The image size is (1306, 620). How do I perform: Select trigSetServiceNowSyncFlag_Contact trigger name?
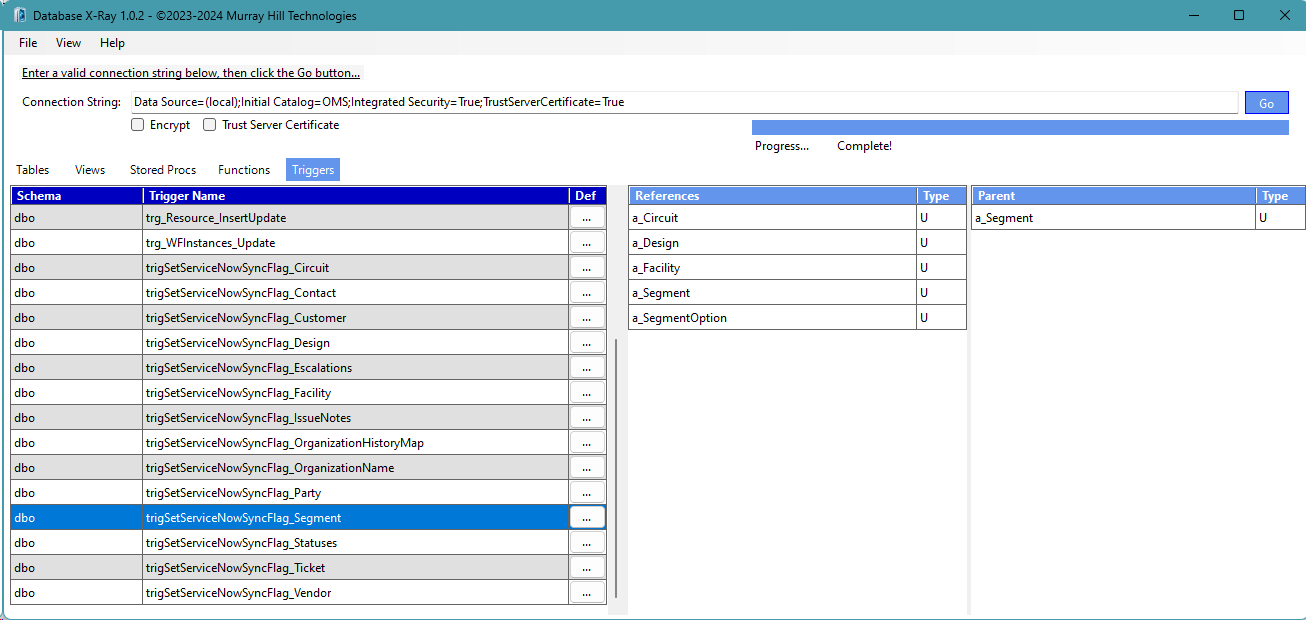click(355, 292)
